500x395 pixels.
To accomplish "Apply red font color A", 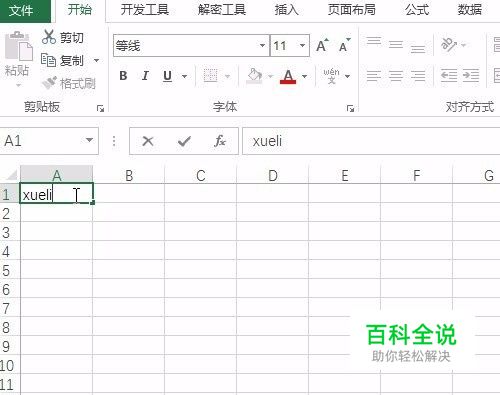I will pos(288,77).
